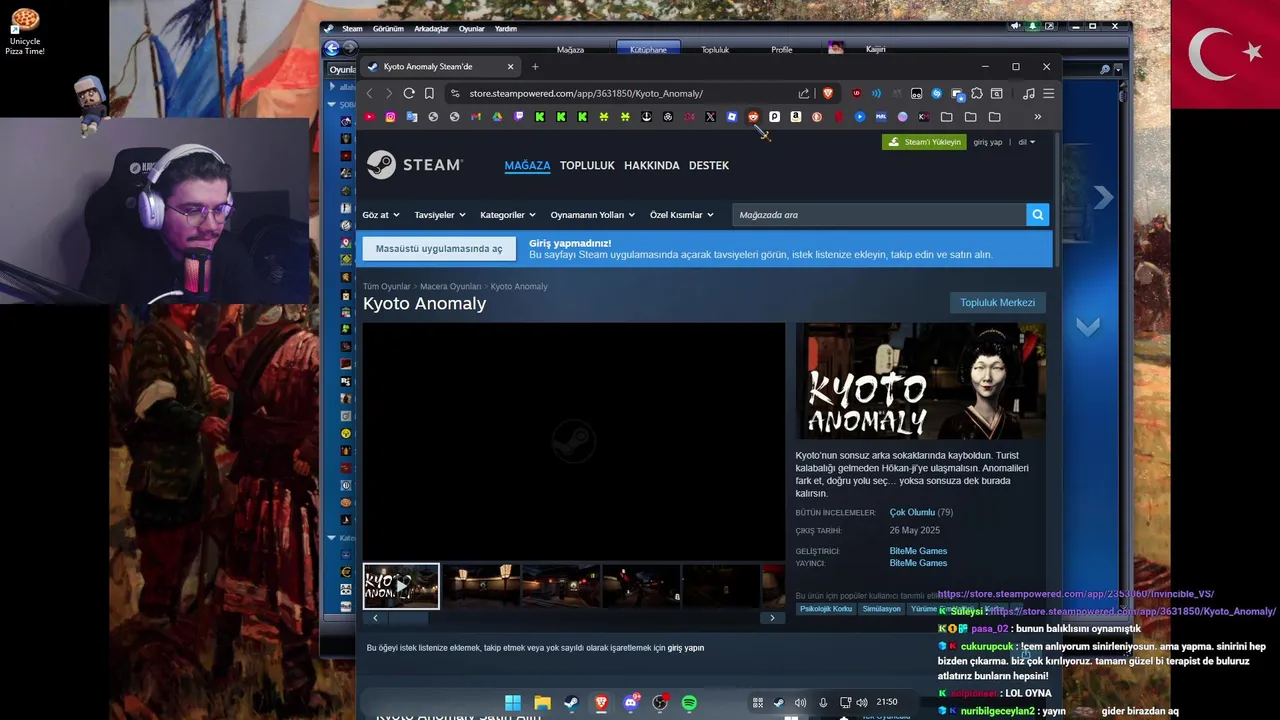This screenshot has width=1280, height=720.
Task: Expand the Göz at dropdown
Action: (x=381, y=215)
